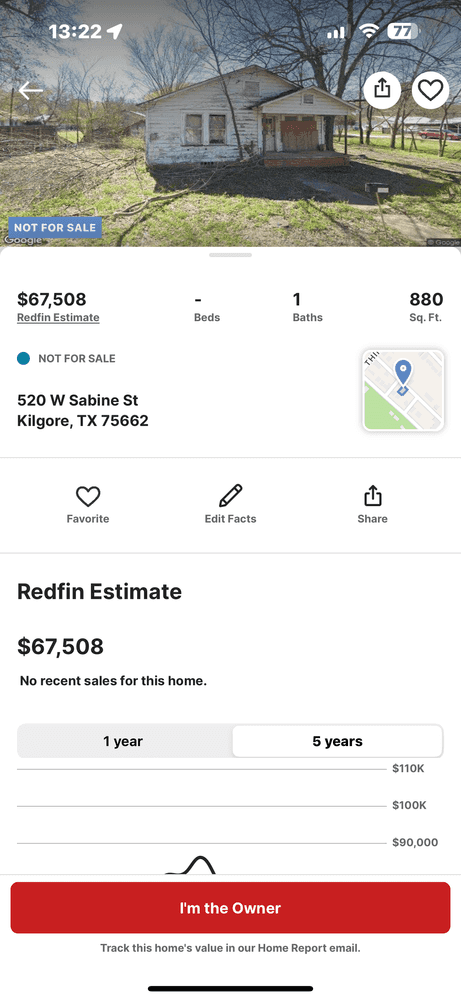Tap the back arrow icon
461x1000 pixels.
(x=31, y=91)
